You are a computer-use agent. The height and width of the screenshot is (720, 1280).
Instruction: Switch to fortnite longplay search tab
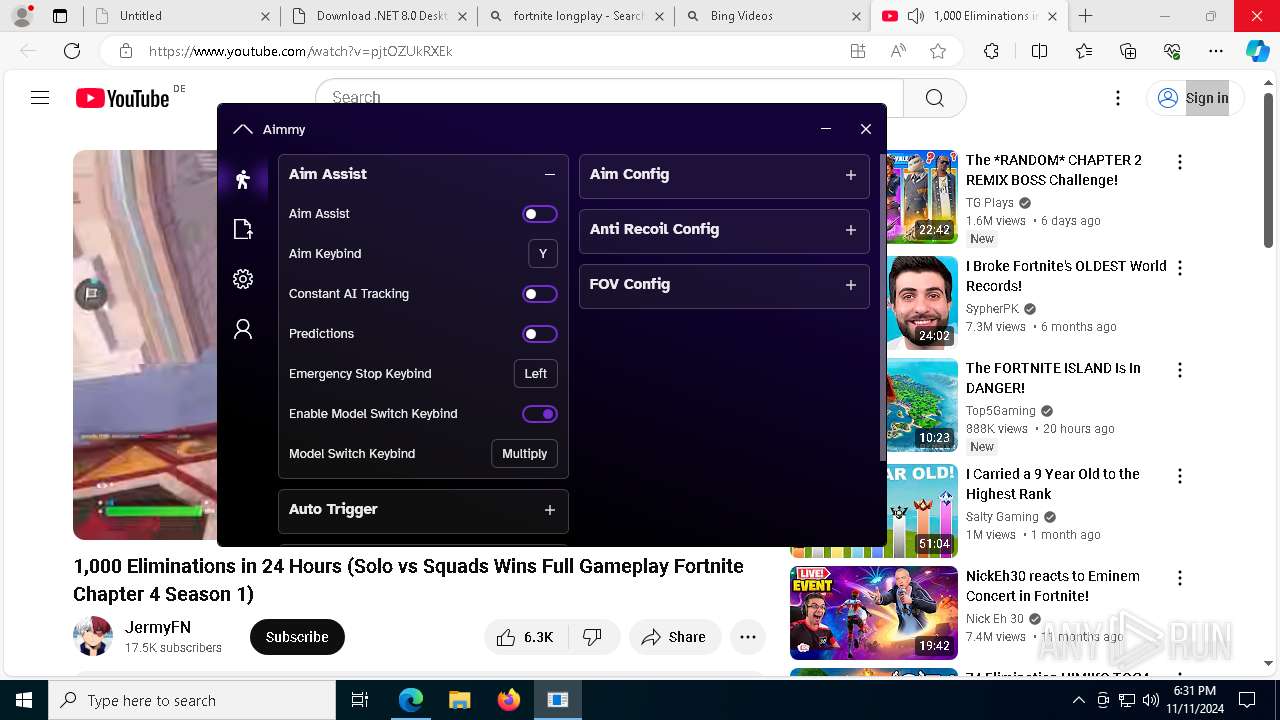coord(577,16)
